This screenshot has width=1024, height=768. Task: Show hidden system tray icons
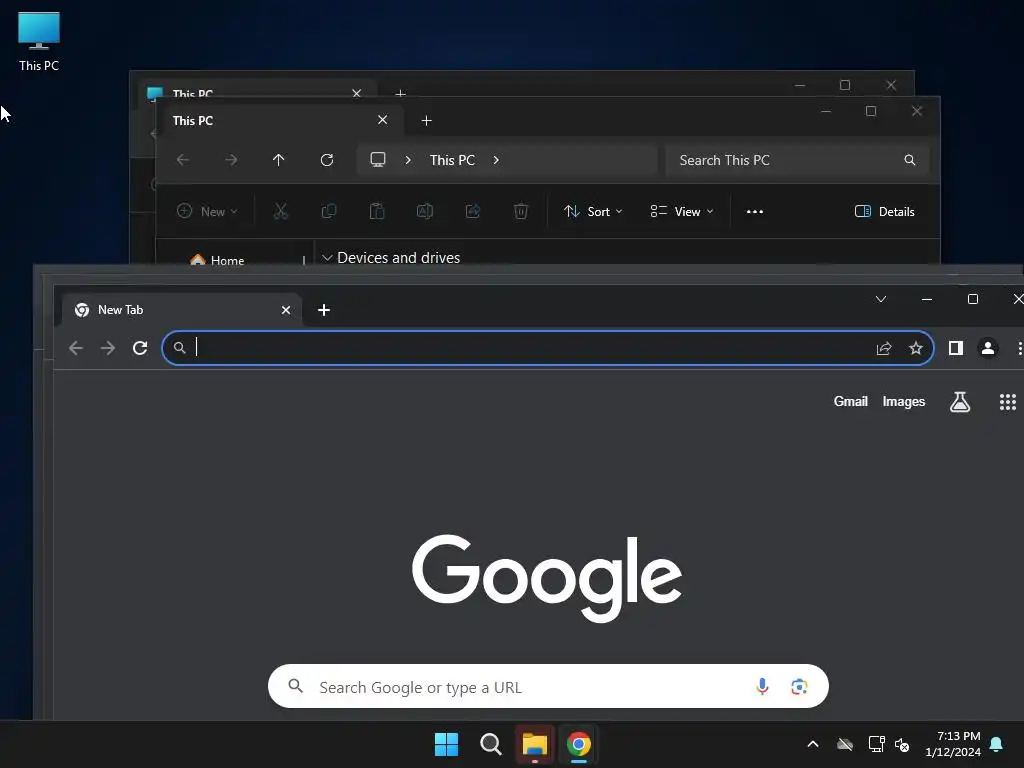pyautogui.click(x=813, y=744)
